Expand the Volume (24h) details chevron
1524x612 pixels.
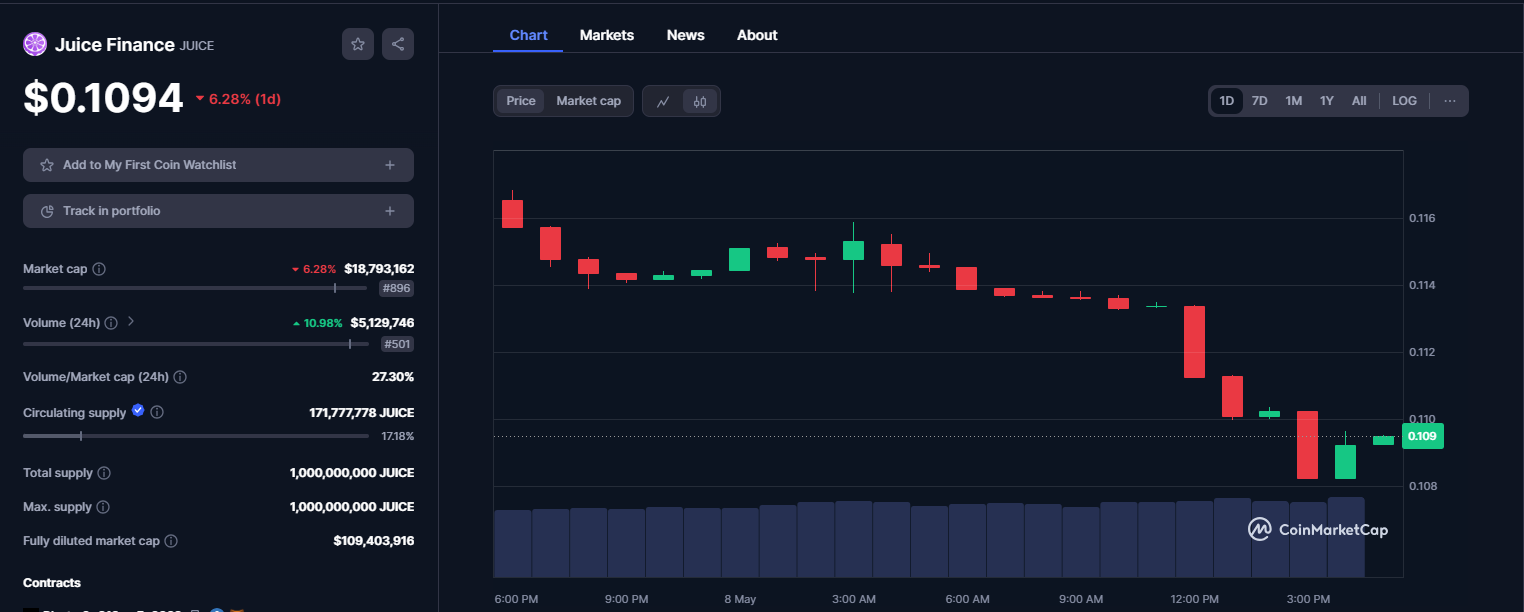(129, 322)
